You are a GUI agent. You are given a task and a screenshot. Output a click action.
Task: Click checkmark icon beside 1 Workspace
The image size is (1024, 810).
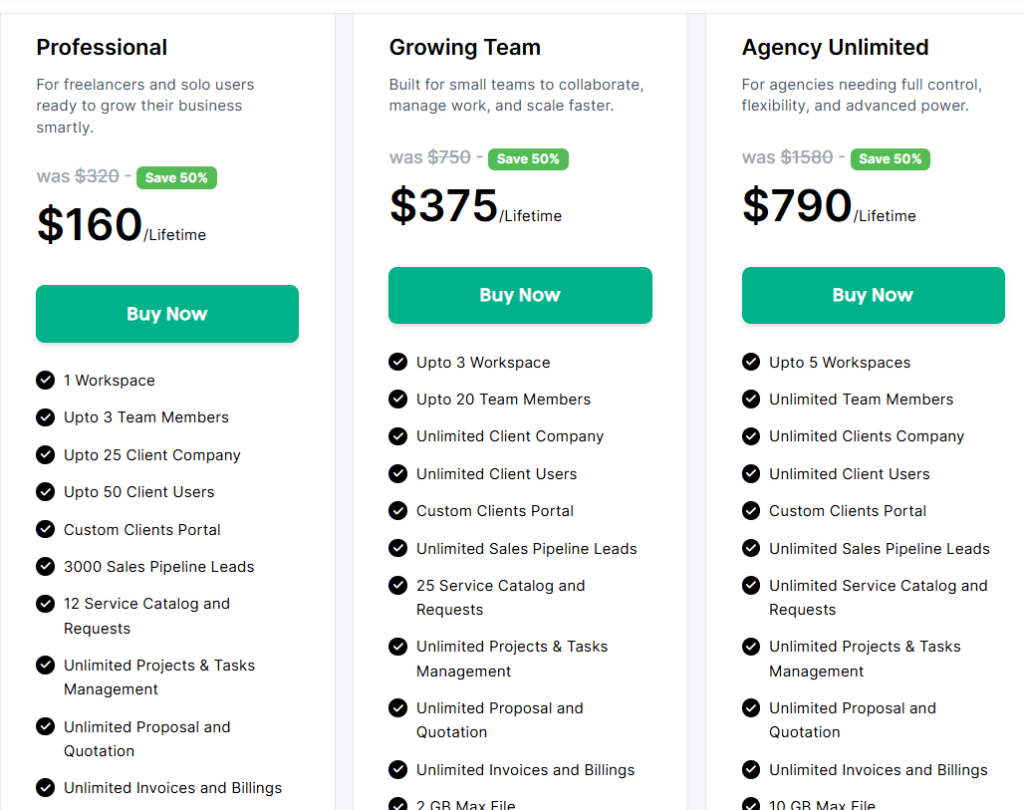pyautogui.click(x=45, y=380)
